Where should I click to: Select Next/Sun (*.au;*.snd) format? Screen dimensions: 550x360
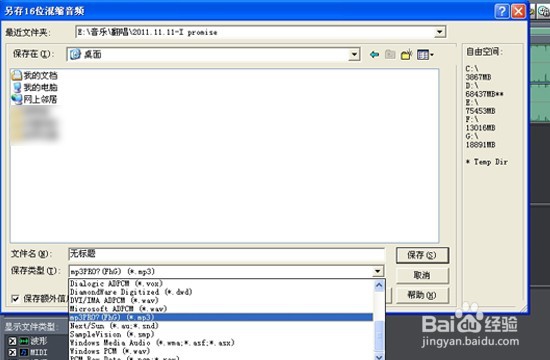[x=221, y=326]
